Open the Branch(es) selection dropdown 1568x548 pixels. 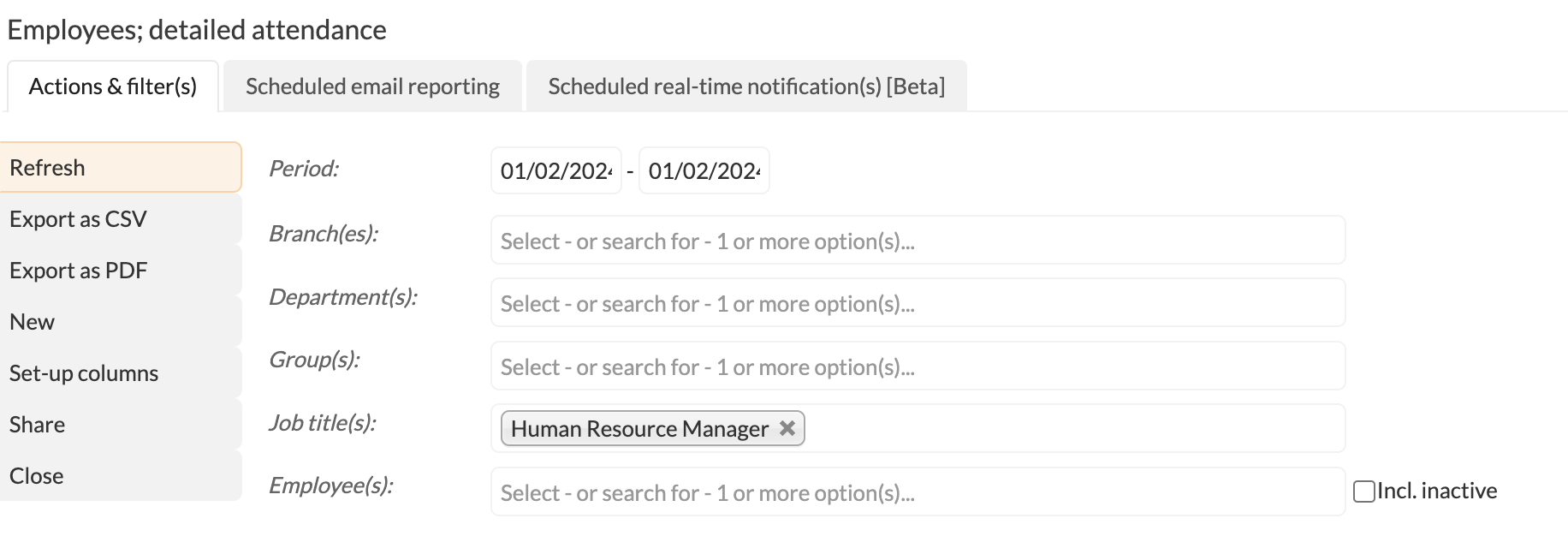(x=918, y=241)
